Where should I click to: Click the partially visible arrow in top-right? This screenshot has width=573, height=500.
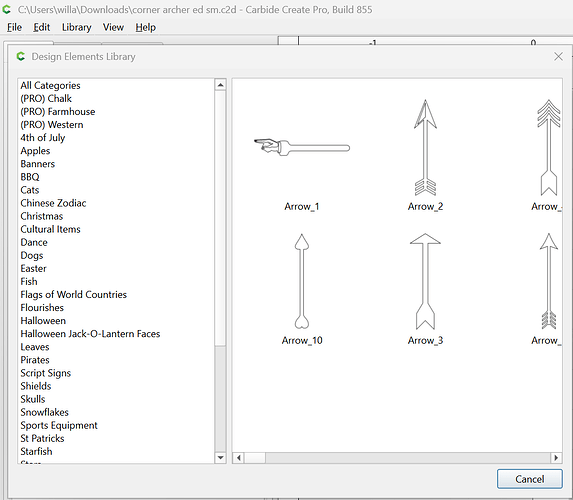(549, 148)
